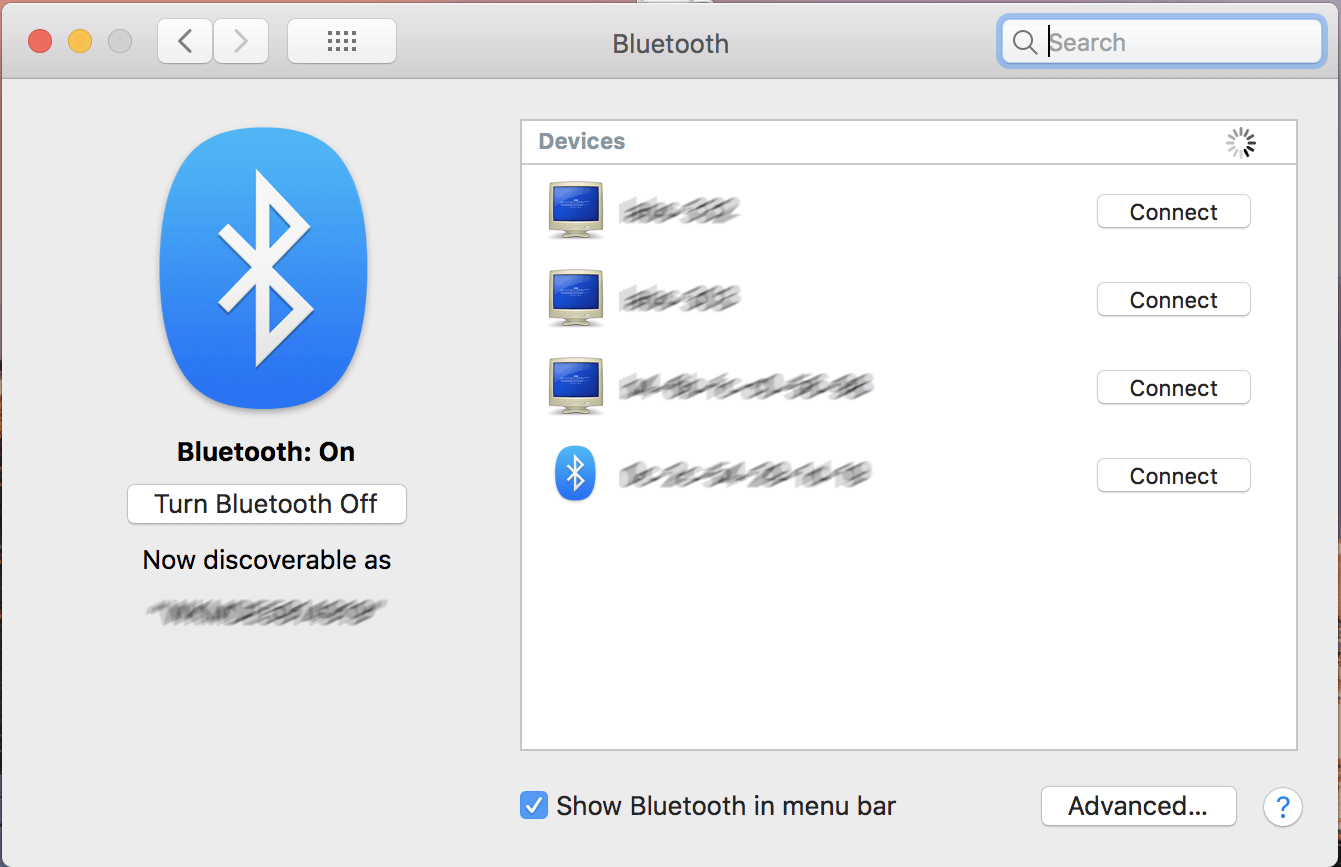Connect to the second listed device
This screenshot has width=1341, height=867.
[1173, 300]
